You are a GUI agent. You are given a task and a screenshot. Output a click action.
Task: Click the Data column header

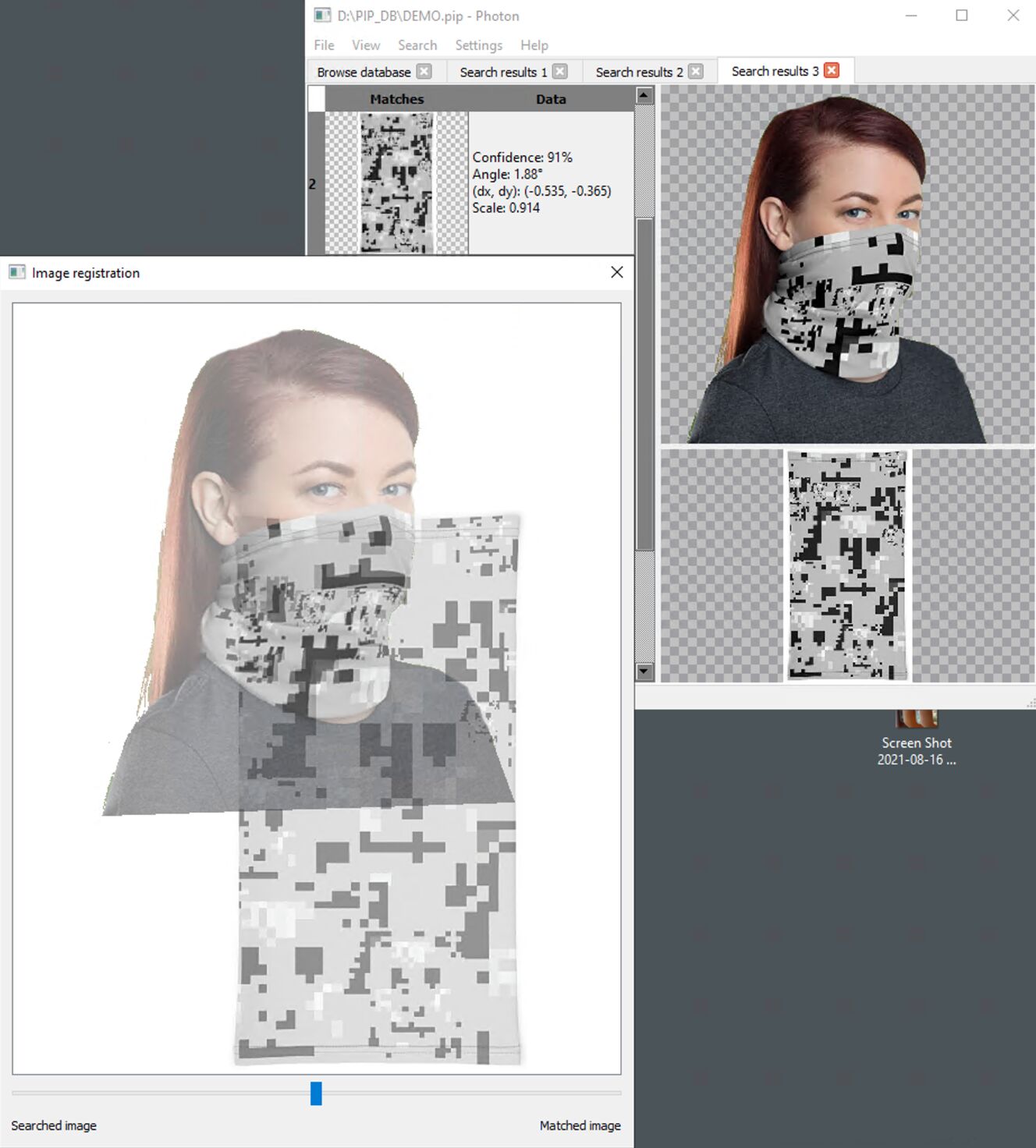click(x=551, y=99)
